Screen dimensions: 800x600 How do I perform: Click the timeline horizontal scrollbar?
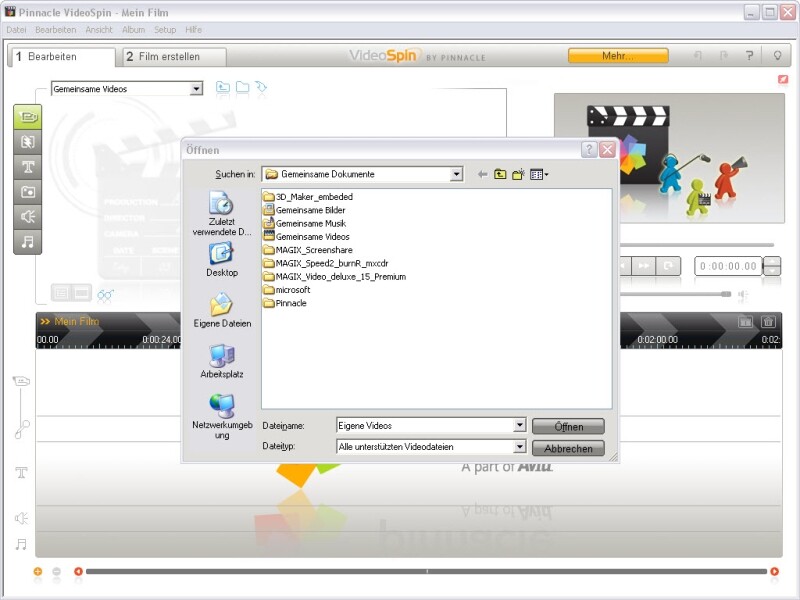pyautogui.click(x=427, y=571)
